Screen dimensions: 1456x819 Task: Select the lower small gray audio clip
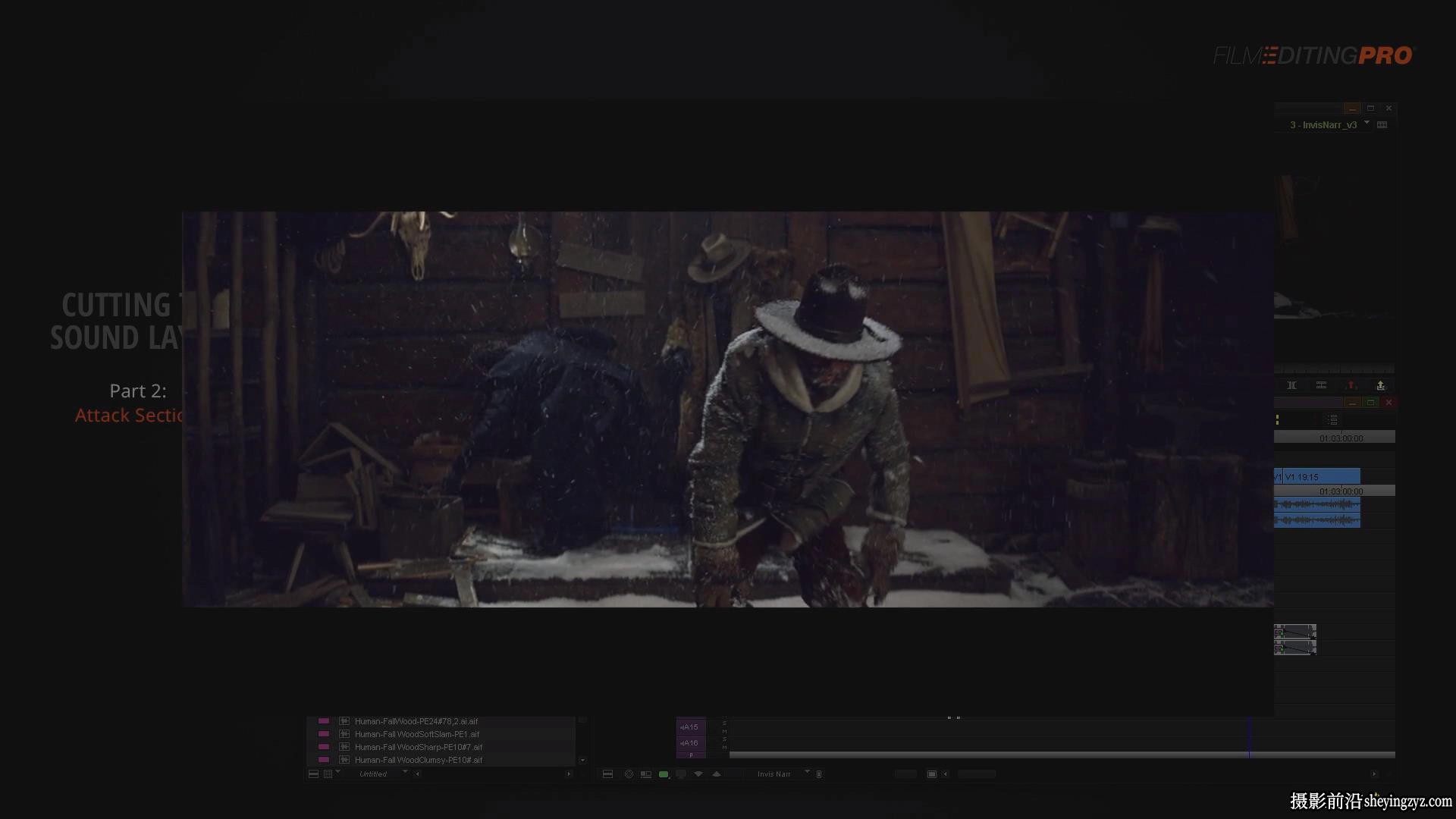[x=1295, y=648]
